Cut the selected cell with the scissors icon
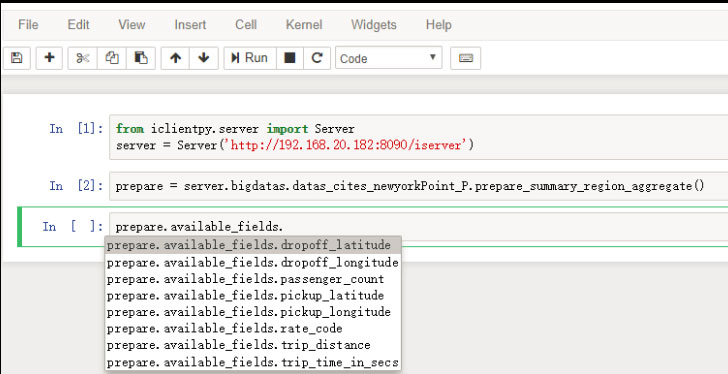 pyautogui.click(x=83, y=58)
